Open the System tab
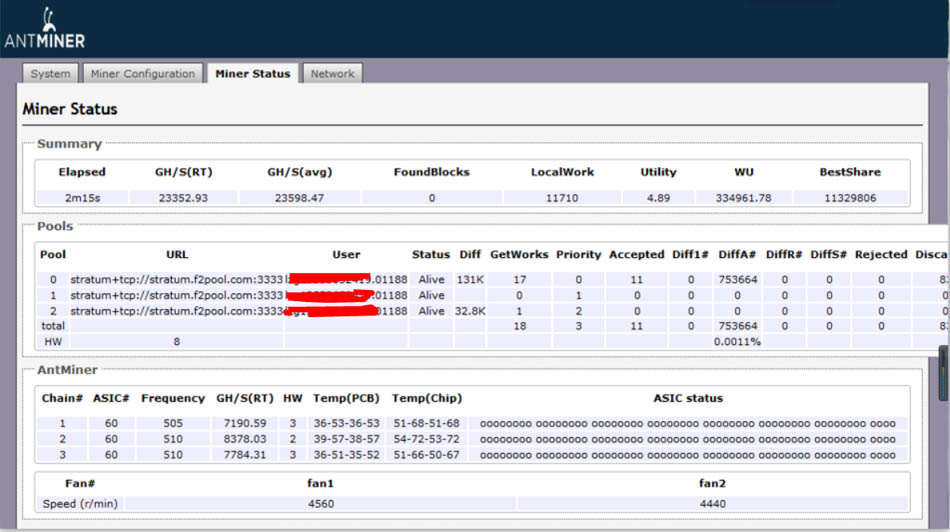The width and height of the screenshot is (950, 532). [50, 74]
